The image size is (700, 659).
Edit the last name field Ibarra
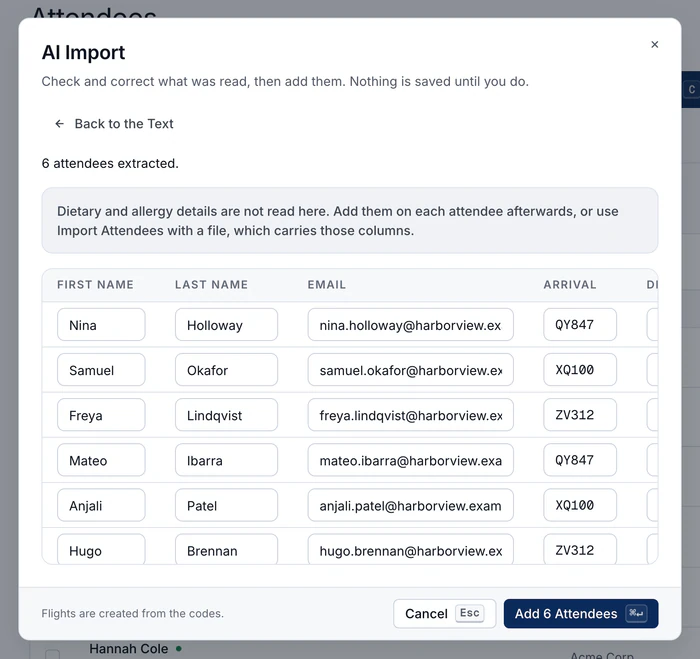pyautogui.click(x=226, y=460)
